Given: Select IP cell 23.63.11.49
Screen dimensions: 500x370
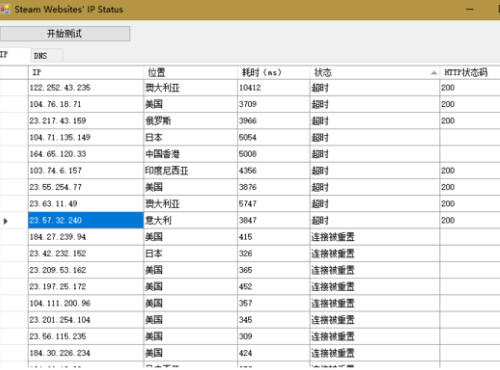Looking at the screenshot, I should [x=86, y=204].
